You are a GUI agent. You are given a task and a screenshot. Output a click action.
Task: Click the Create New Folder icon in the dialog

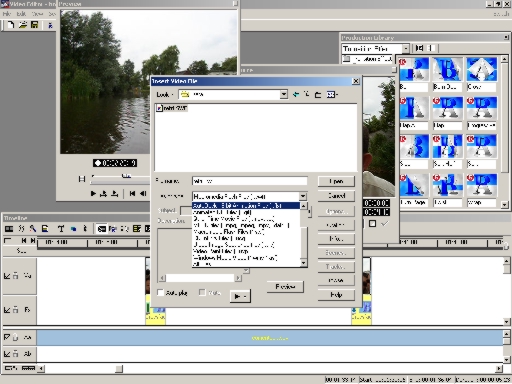tap(318, 95)
